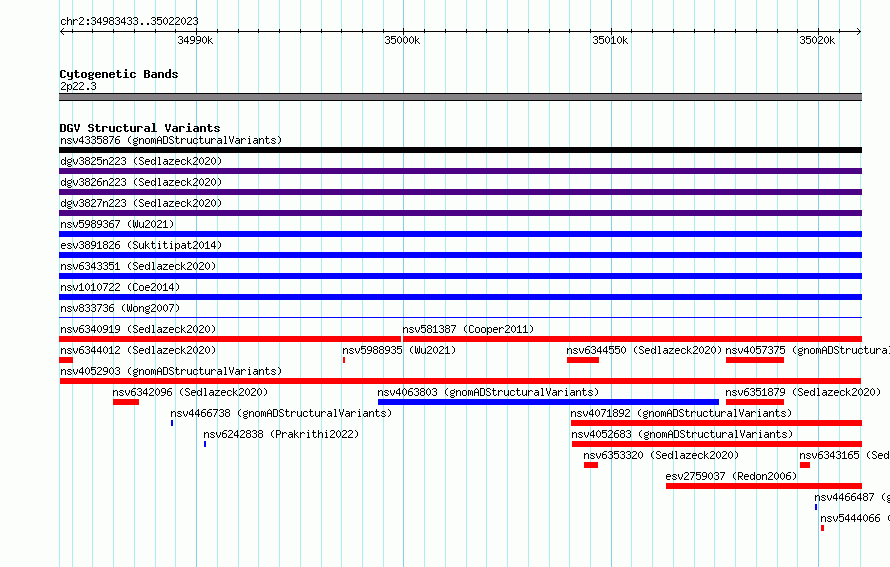Click the blue esv3891826 variant bar
This screenshot has width=890, height=567.
[x=460, y=255]
